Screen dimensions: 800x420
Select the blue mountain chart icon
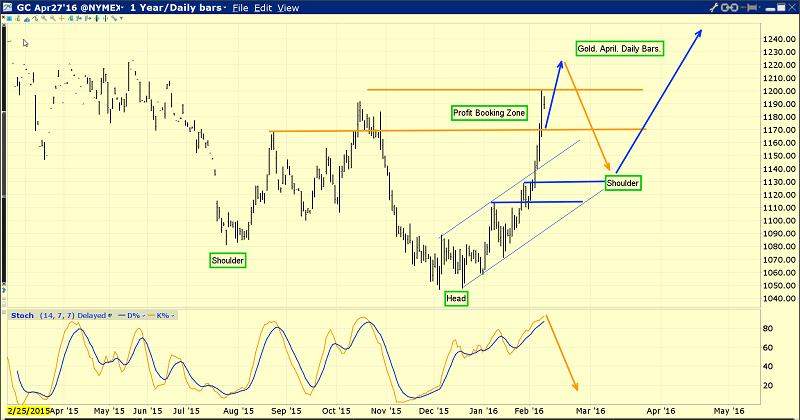27,19
